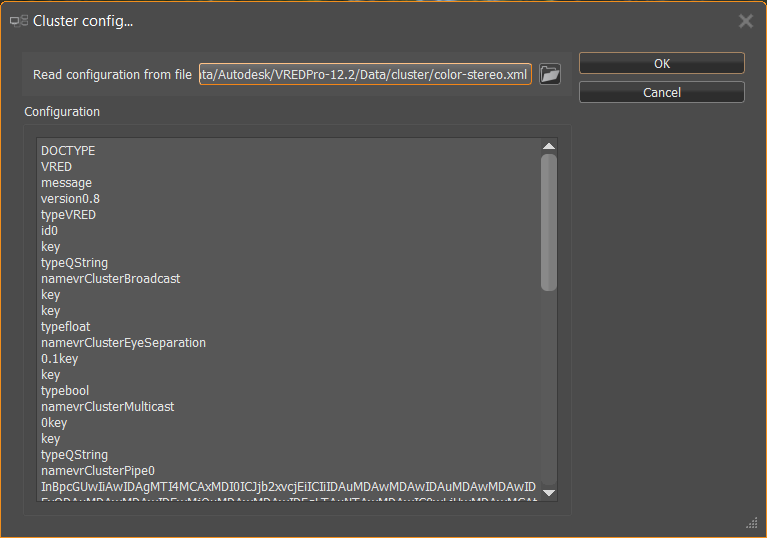Select the typebool line
The height and width of the screenshot is (538, 767).
(65, 391)
